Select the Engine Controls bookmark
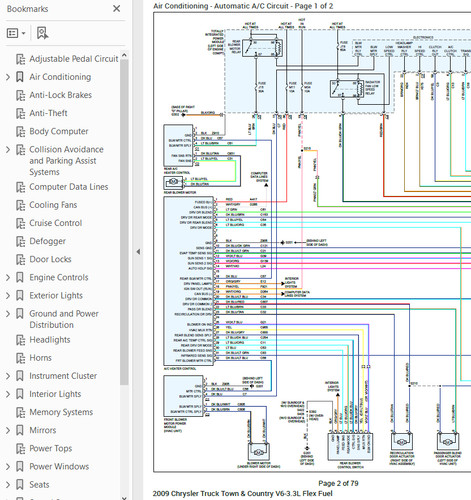The width and height of the screenshot is (471, 500). point(59,277)
